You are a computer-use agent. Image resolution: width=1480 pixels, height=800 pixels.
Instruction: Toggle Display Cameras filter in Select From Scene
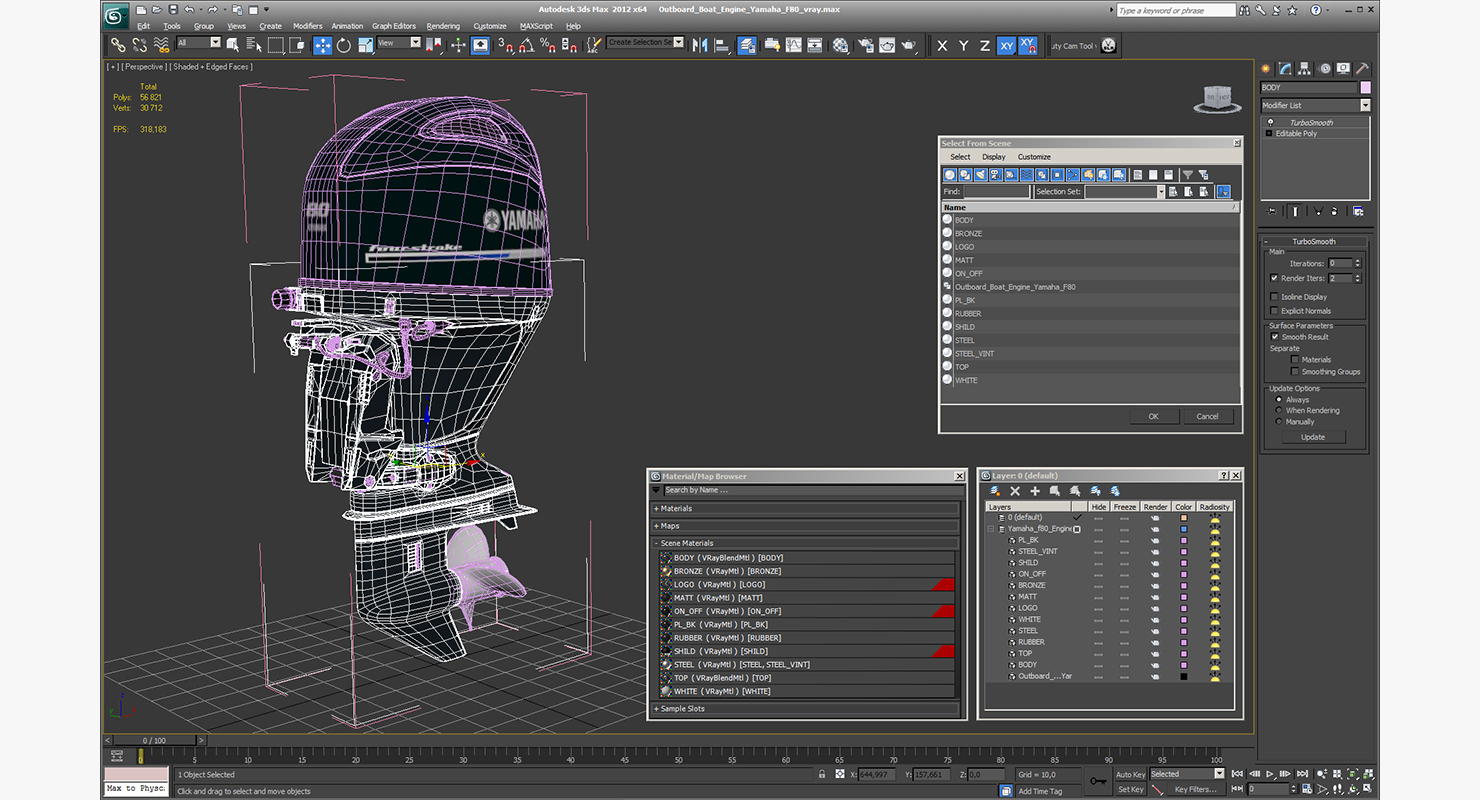(x=996, y=175)
